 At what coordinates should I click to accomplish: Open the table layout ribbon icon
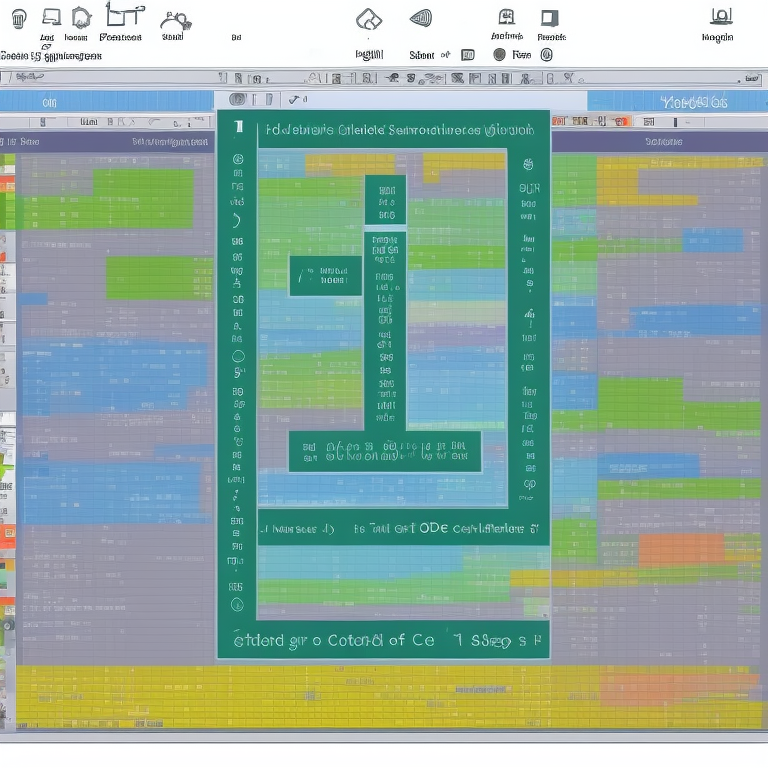(x=124, y=15)
